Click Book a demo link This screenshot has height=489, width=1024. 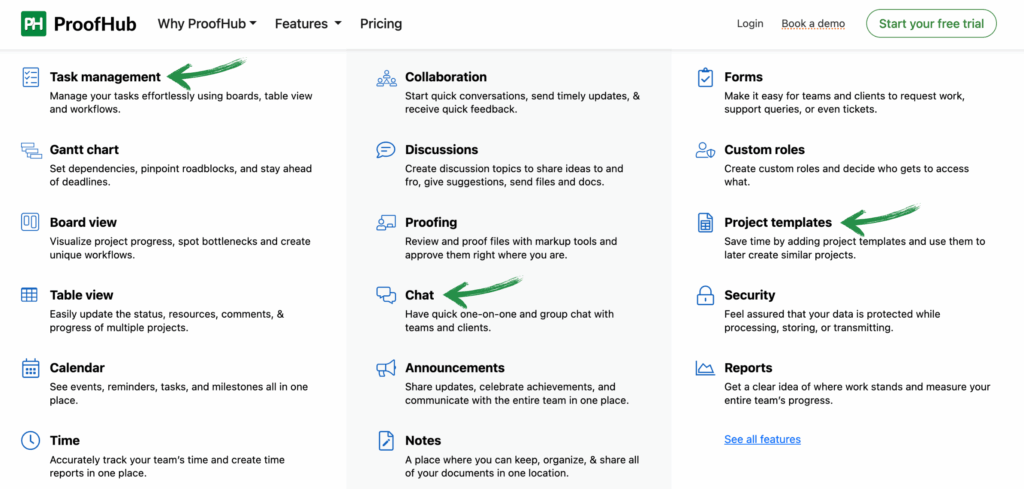point(813,24)
